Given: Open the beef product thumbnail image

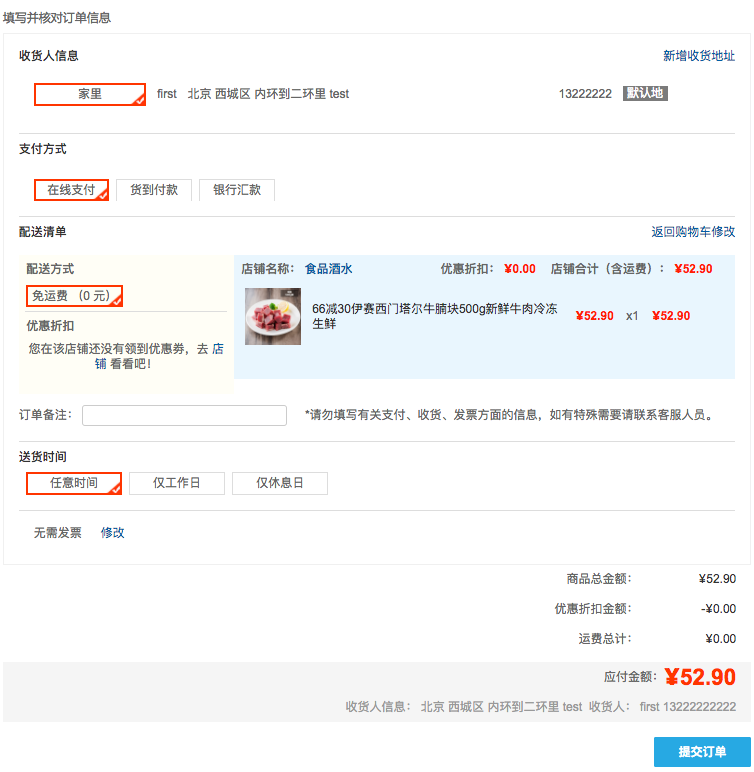Looking at the screenshot, I should (x=273, y=316).
